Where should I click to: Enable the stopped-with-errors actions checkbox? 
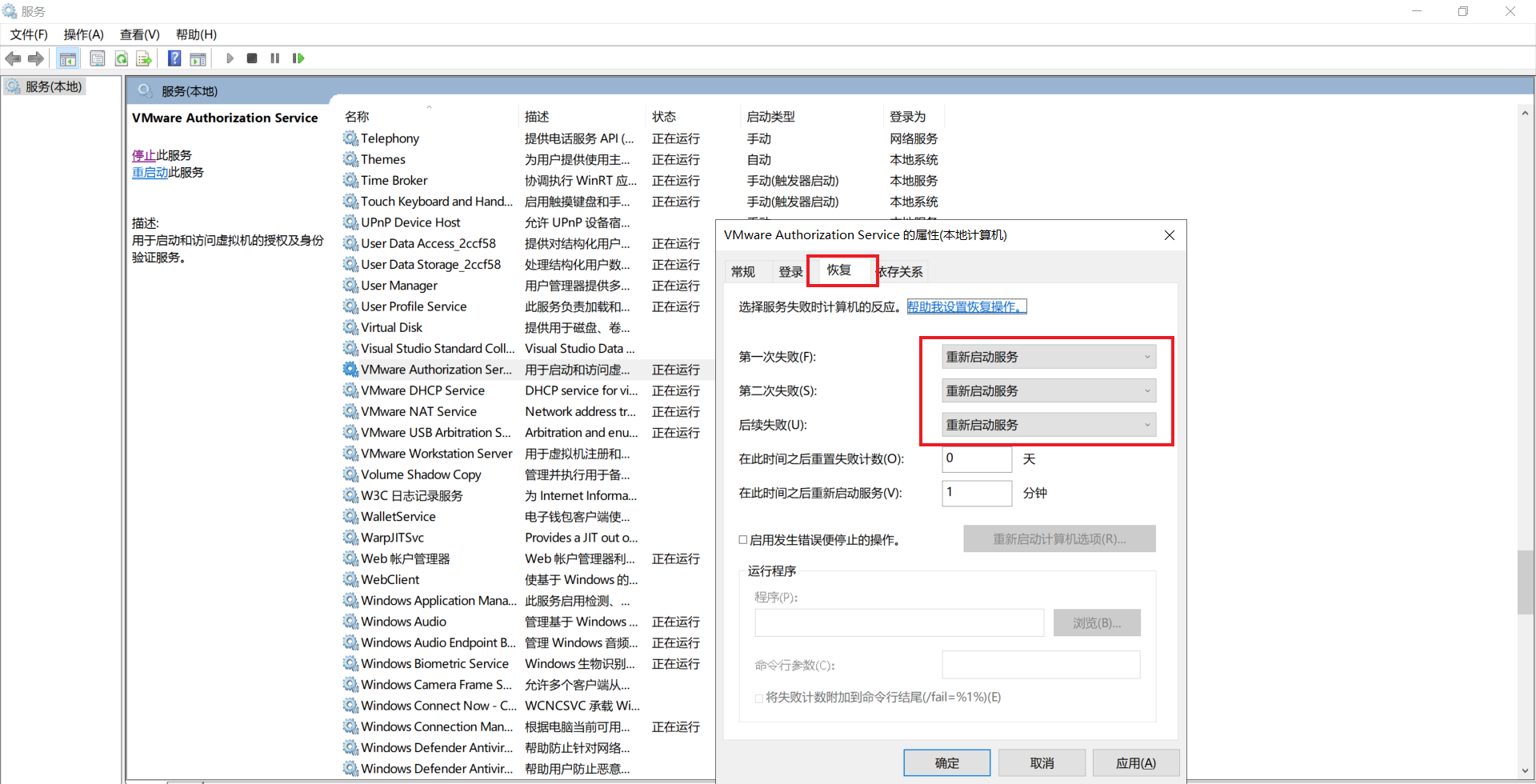[x=743, y=540]
